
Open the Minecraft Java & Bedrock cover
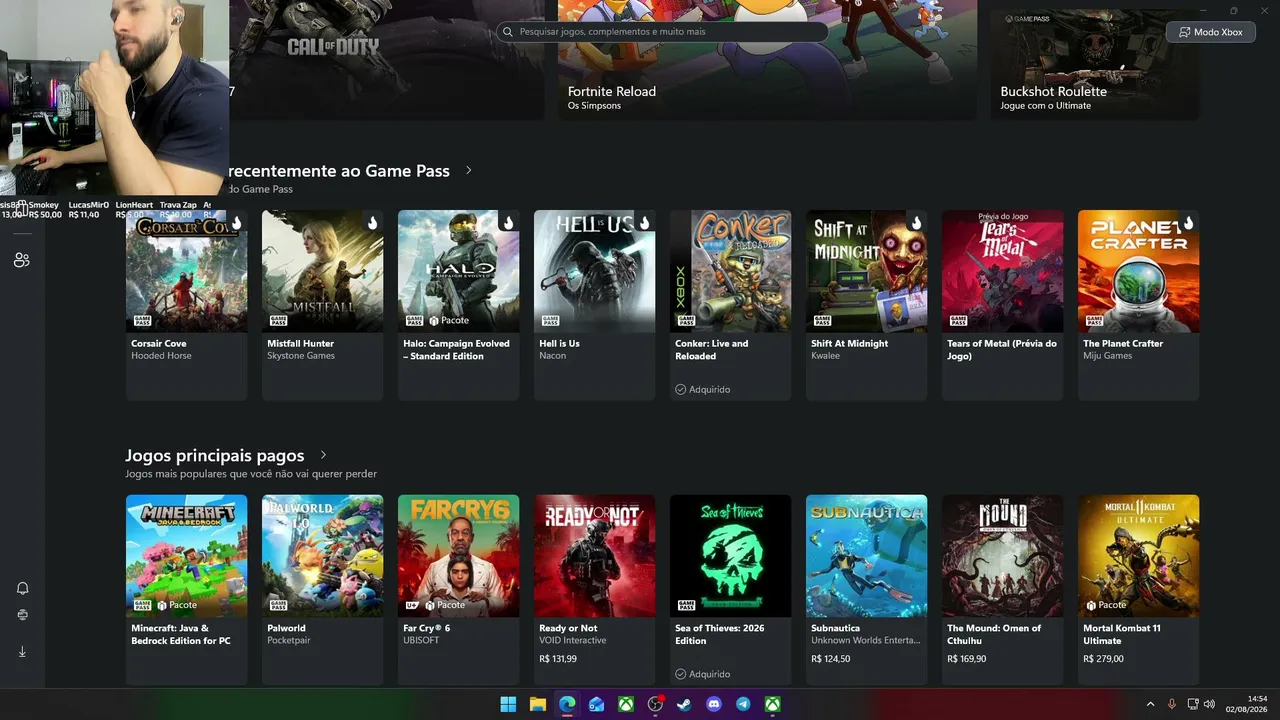point(186,556)
